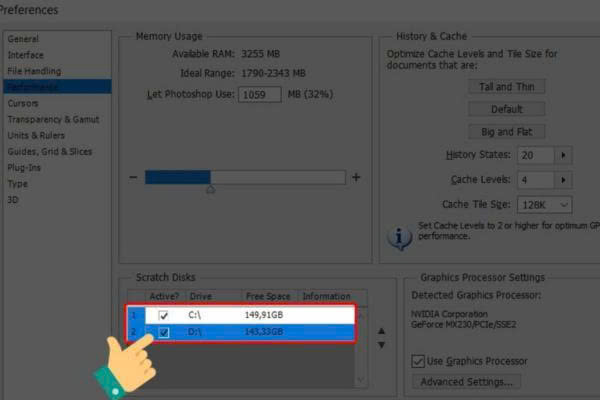Toggle the C:\ scratch disk checkbox
The image size is (600, 400).
coord(163,315)
